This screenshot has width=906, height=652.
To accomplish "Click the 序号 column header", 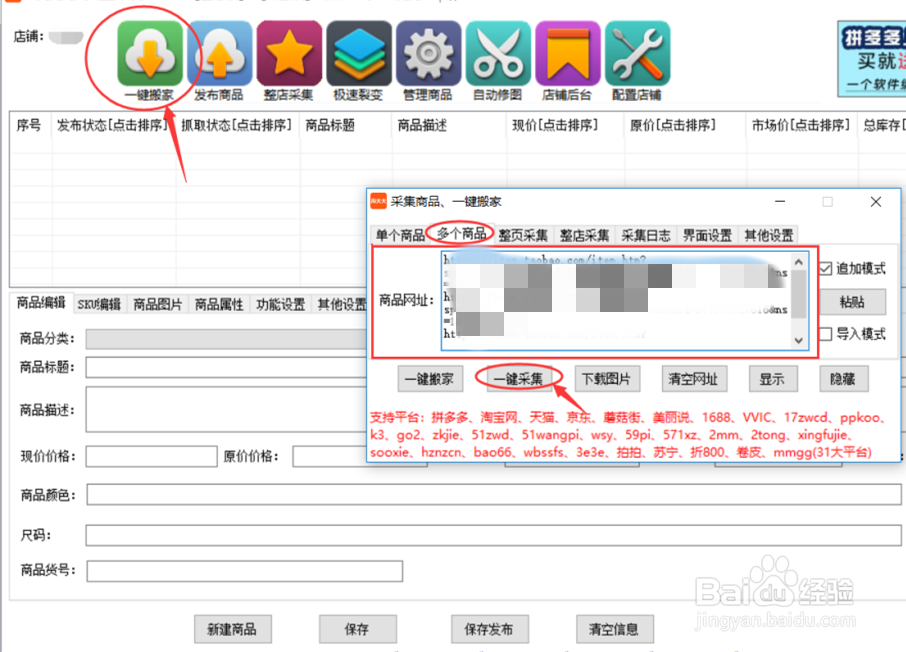I will (x=29, y=125).
